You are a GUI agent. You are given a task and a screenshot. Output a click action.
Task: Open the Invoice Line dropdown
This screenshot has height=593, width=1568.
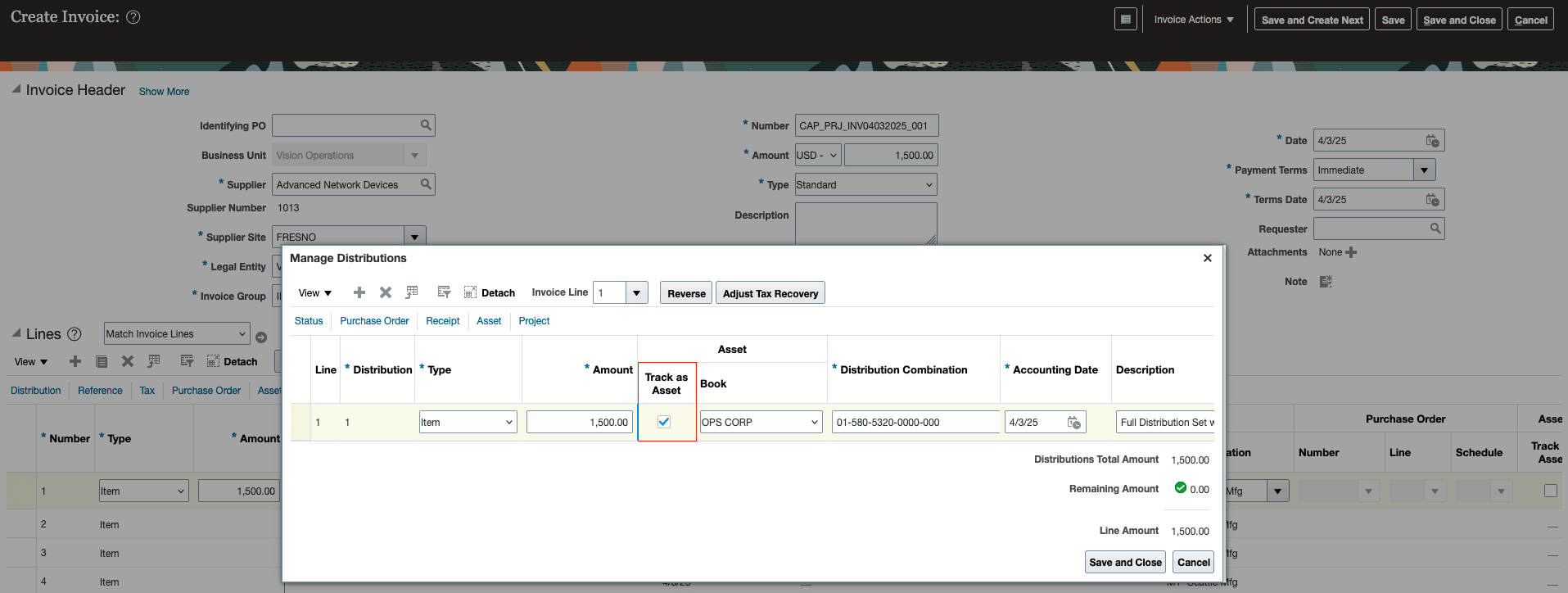[x=637, y=292]
